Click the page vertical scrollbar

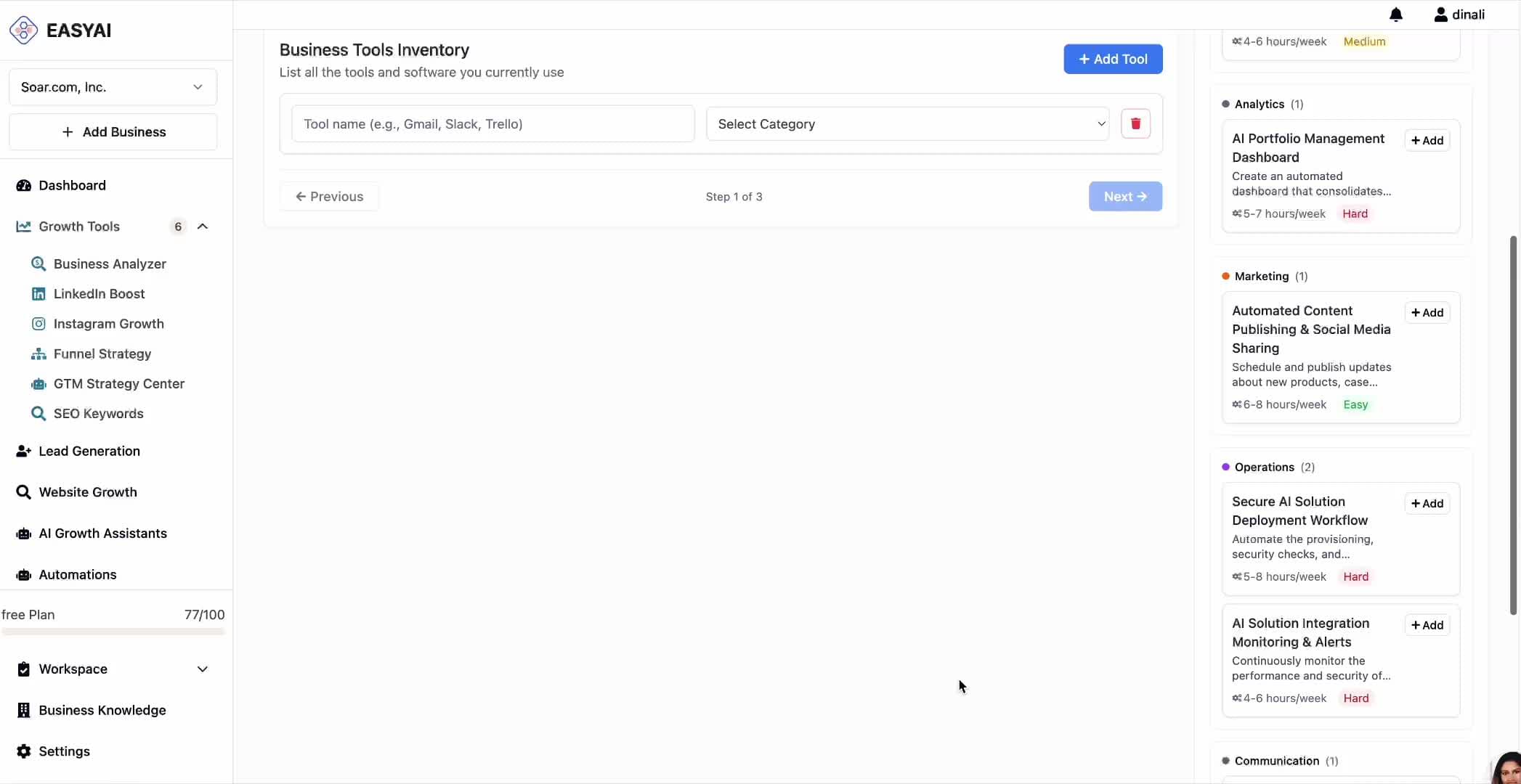click(1514, 425)
